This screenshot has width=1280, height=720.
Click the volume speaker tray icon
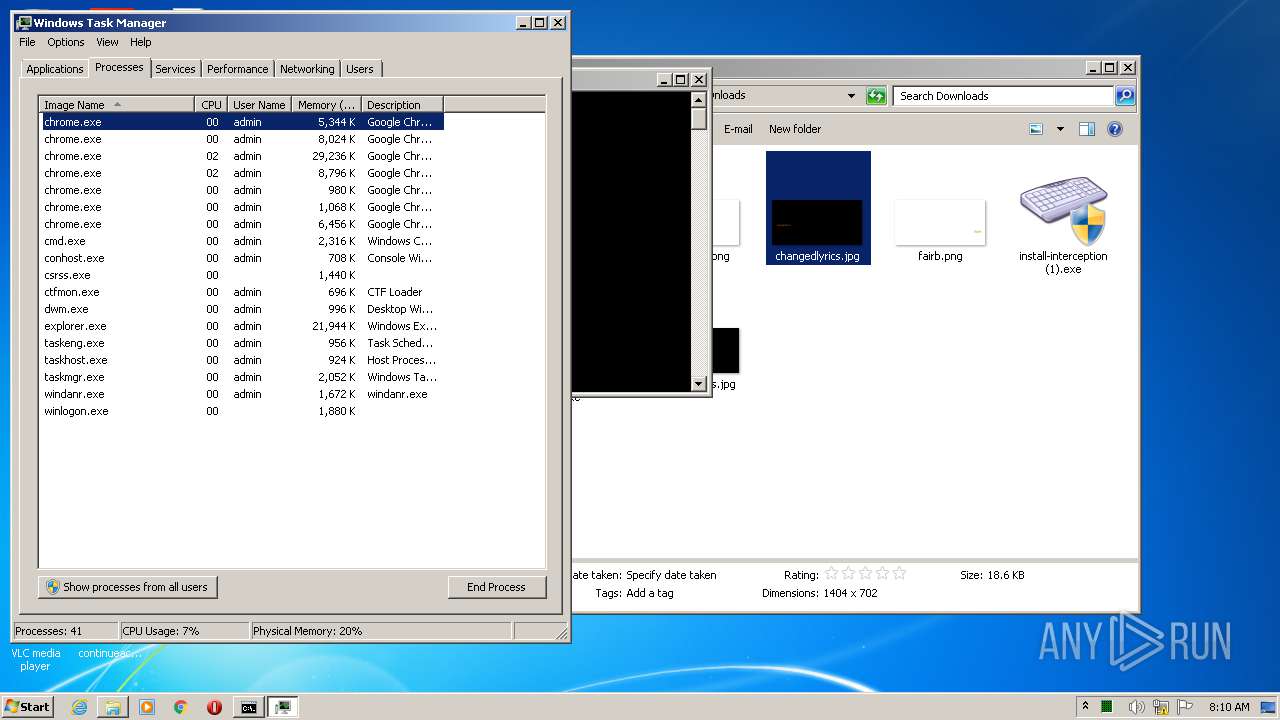1136,707
